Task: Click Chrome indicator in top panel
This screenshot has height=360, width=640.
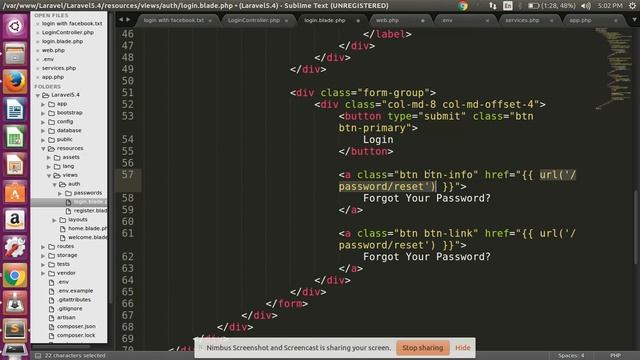Action: (462, 6)
